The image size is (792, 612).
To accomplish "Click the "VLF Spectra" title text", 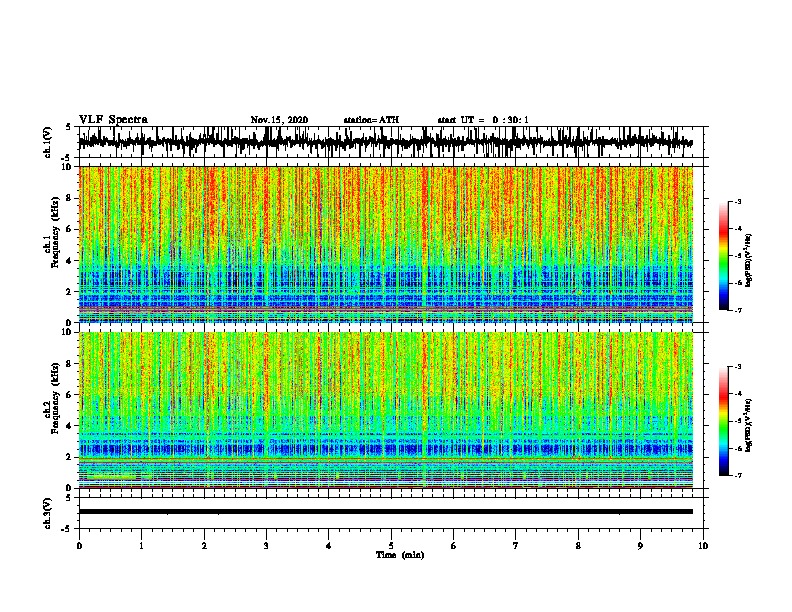I will 113,119.
